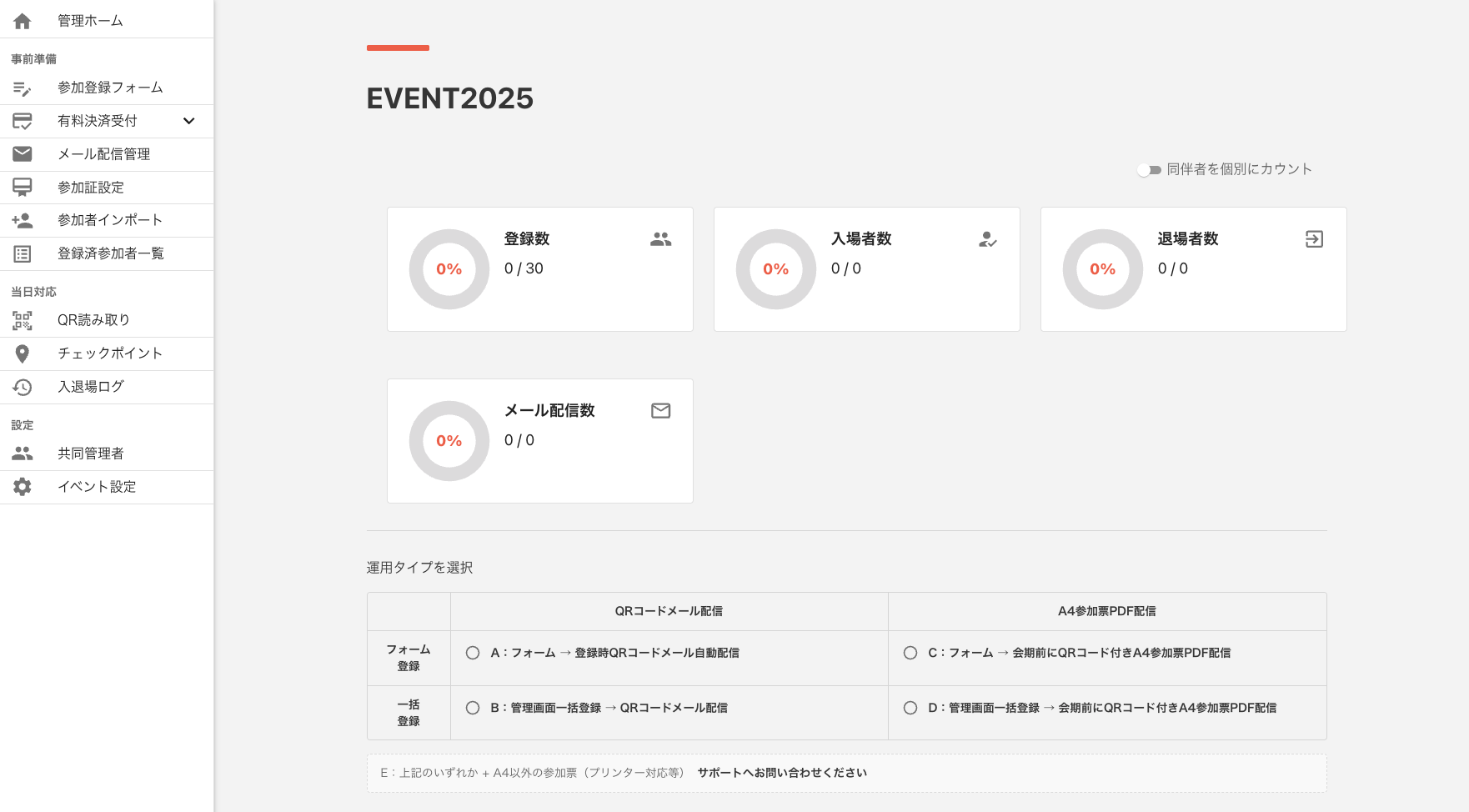The image size is (1469, 812).
Task: Select the 参加者インポート import icon
Action: point(22,220)
